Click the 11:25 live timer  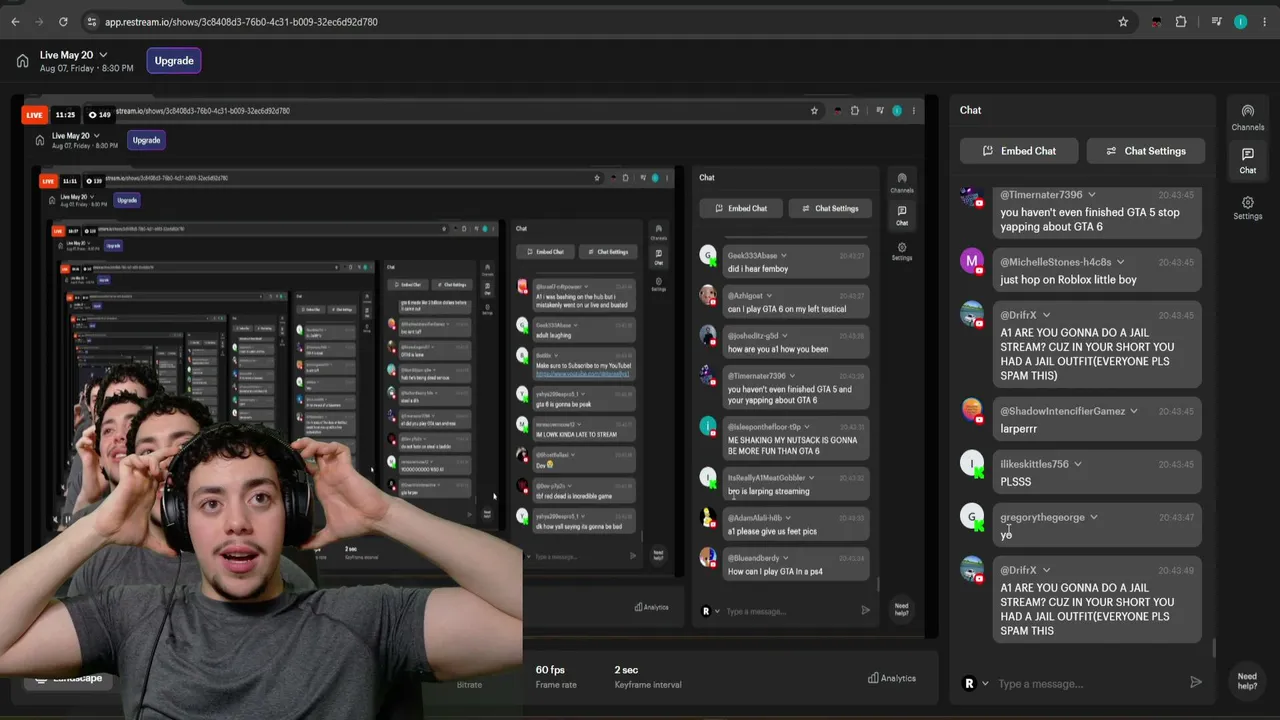point(64,115)
